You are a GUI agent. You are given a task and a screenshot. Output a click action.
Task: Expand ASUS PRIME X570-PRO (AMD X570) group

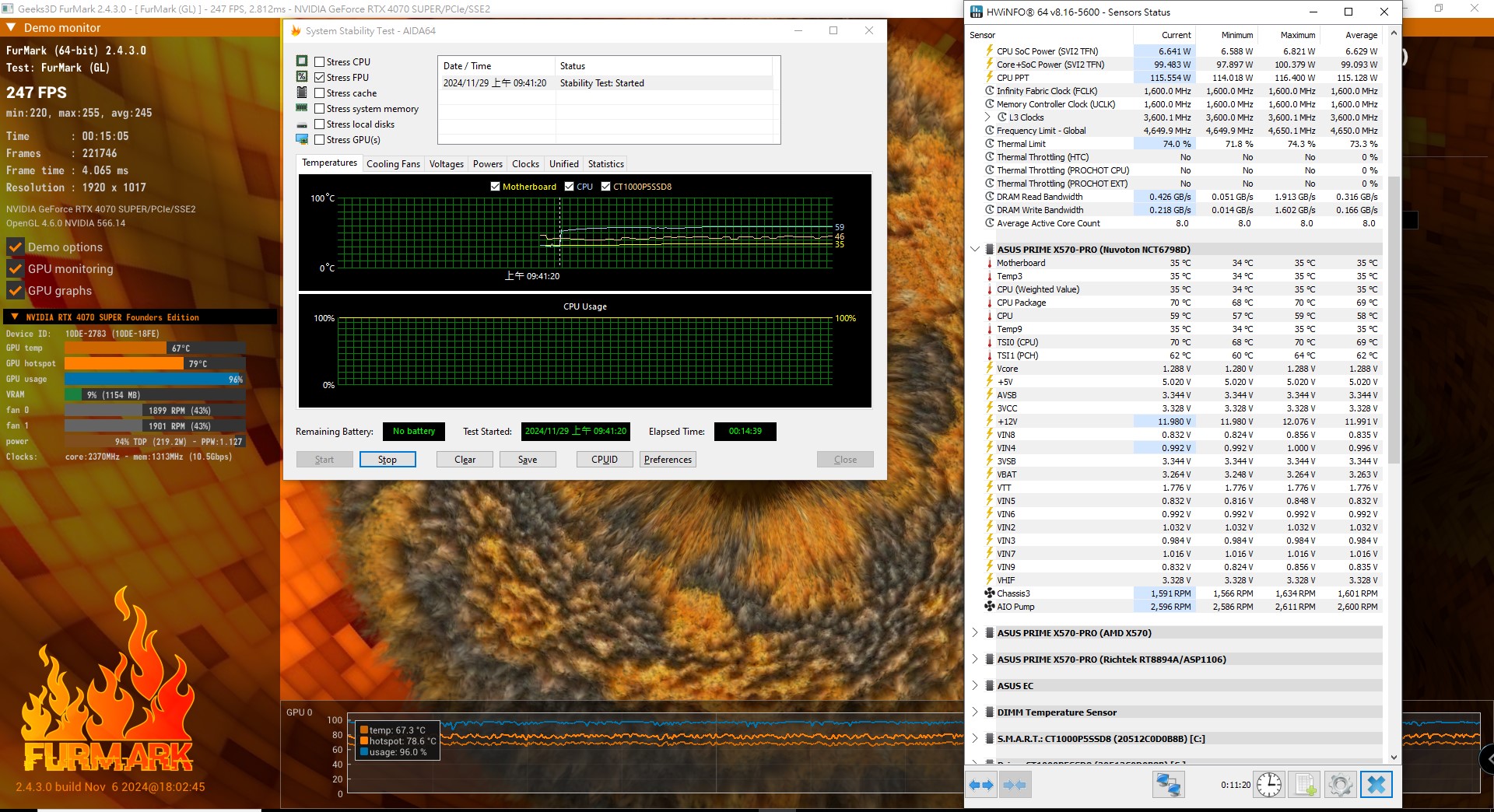point(975,633)
